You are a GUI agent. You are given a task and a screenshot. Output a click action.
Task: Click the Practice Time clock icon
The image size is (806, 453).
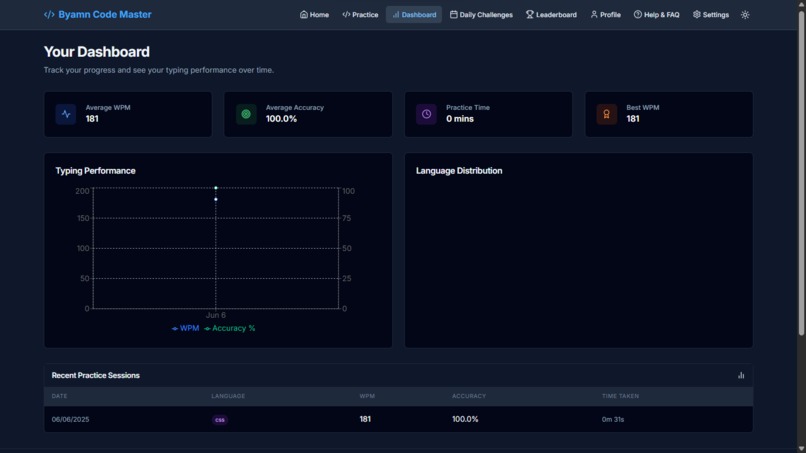(427, 114)
